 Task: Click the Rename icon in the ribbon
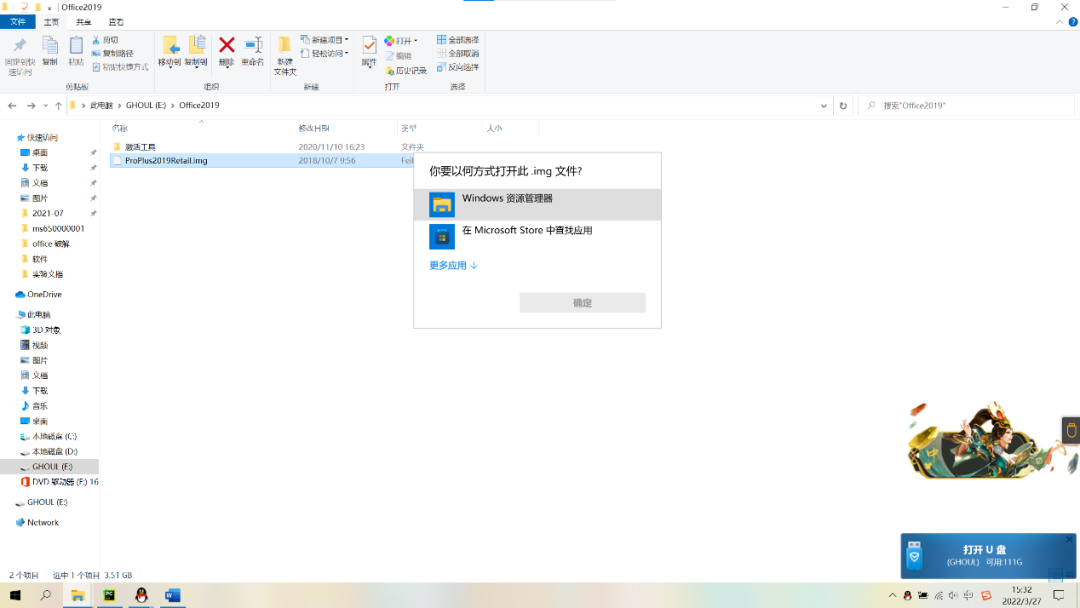[x=253, y=45]
